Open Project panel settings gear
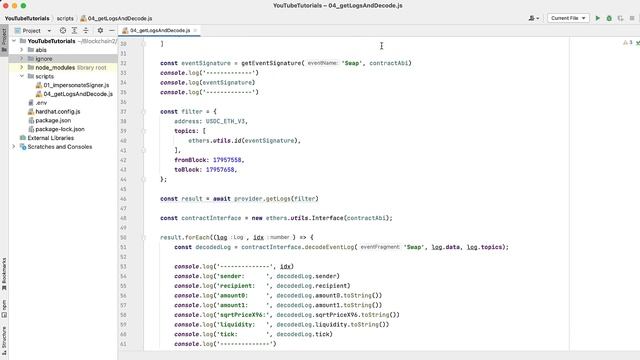 [x=100, y=31]
